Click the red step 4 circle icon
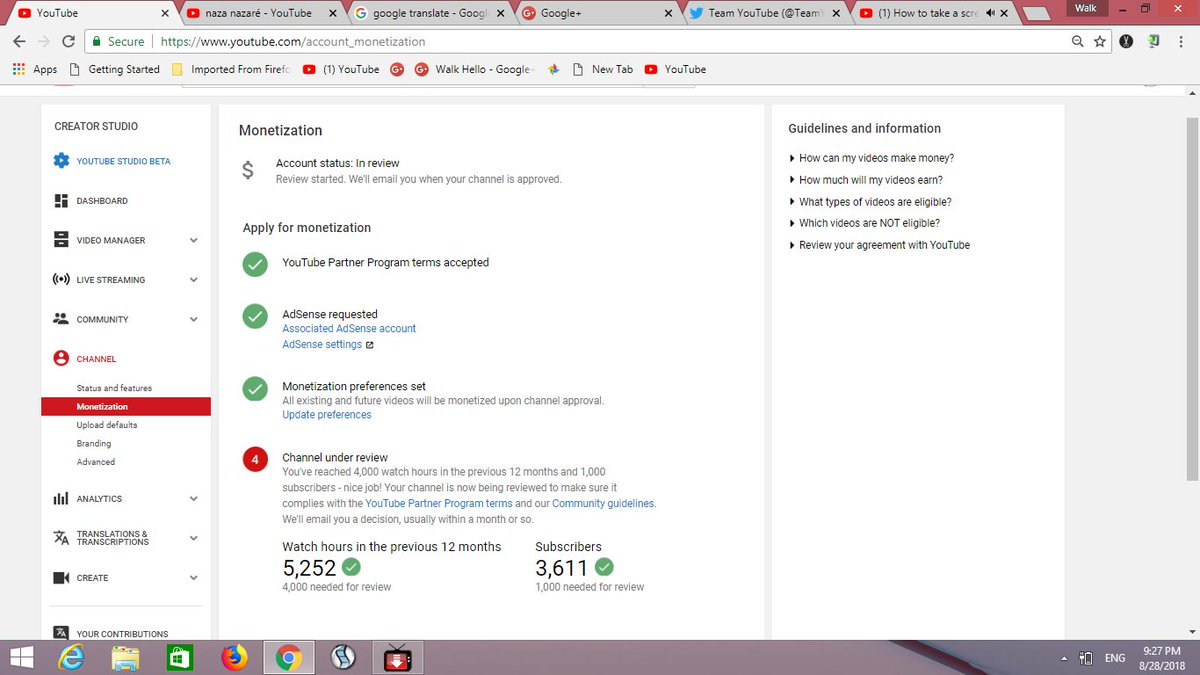Screen dimensions: 1200x675 tap(255, 460)
